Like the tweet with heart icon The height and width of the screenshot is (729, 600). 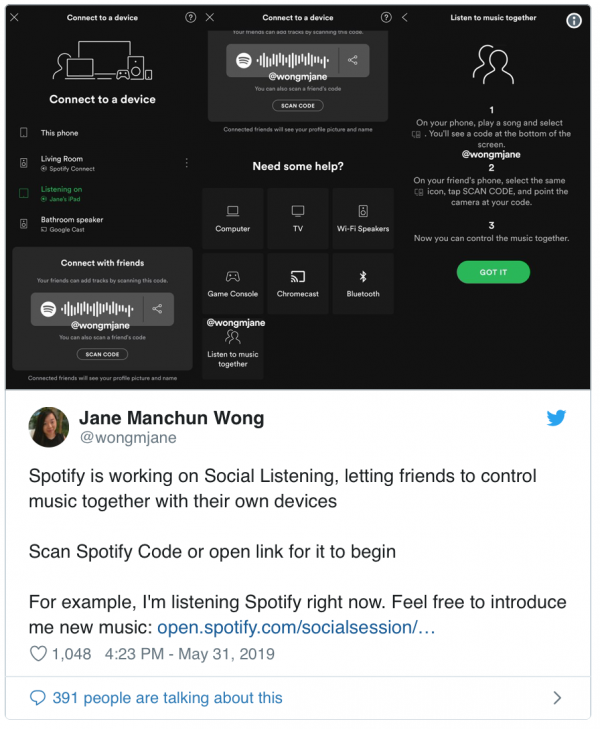(38, 654)
